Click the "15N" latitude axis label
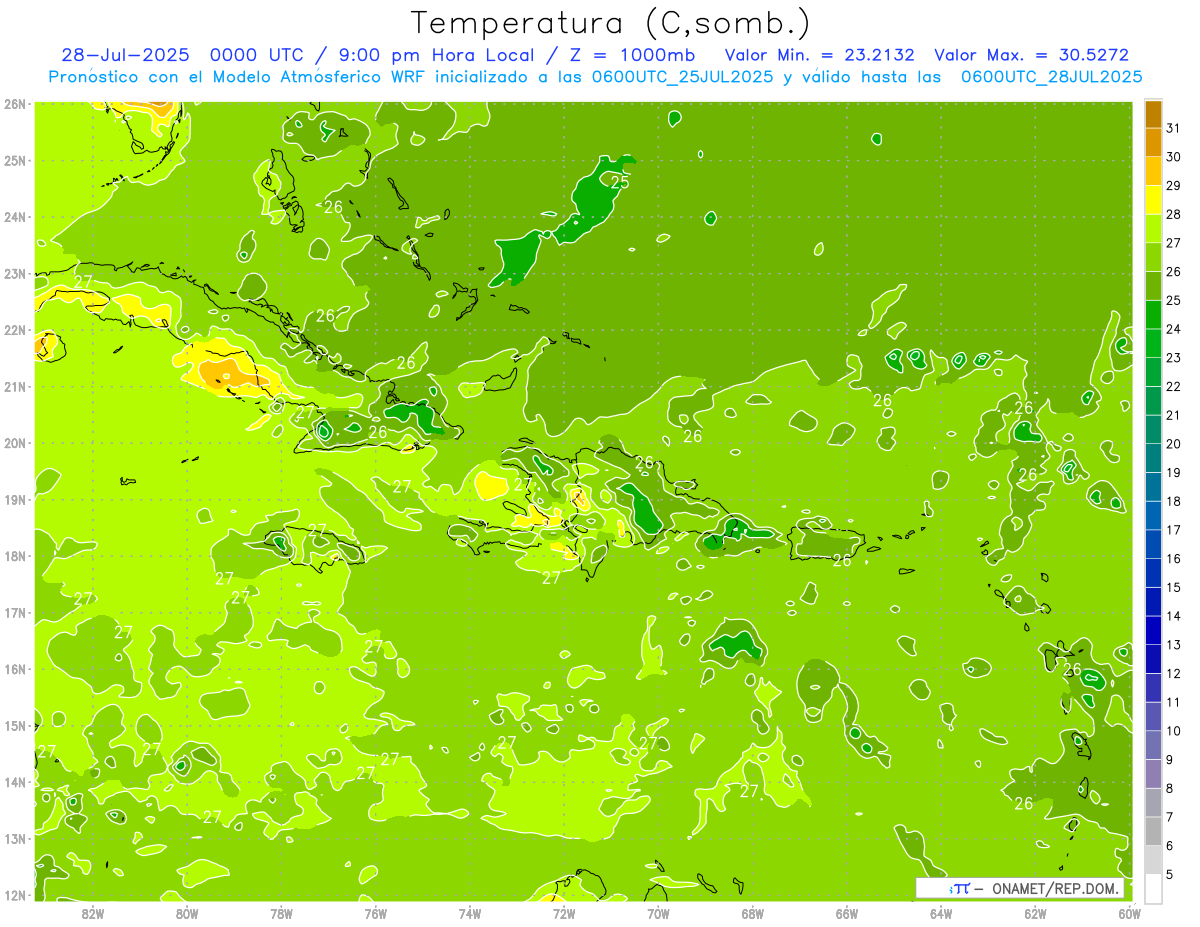The image size is (1200, 927). [15, 726]
